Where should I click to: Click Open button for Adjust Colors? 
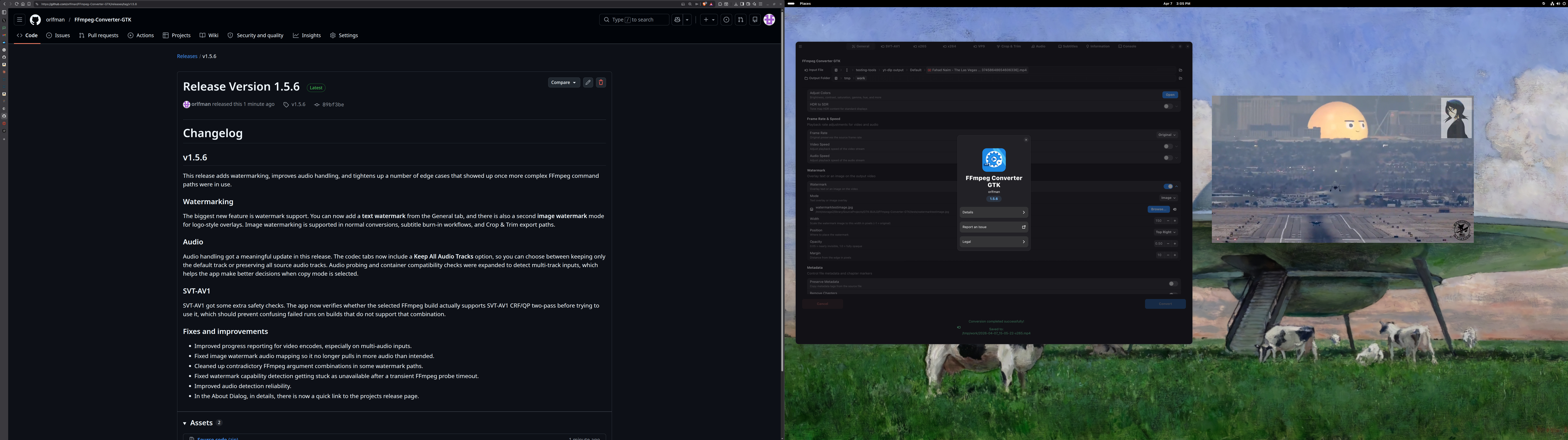point(1170,95)
